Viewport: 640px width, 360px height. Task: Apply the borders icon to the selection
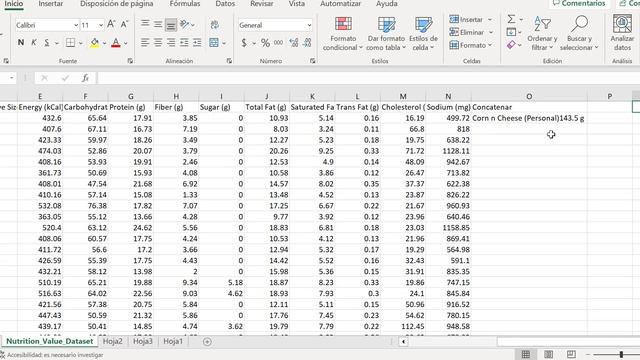(71, 43)
